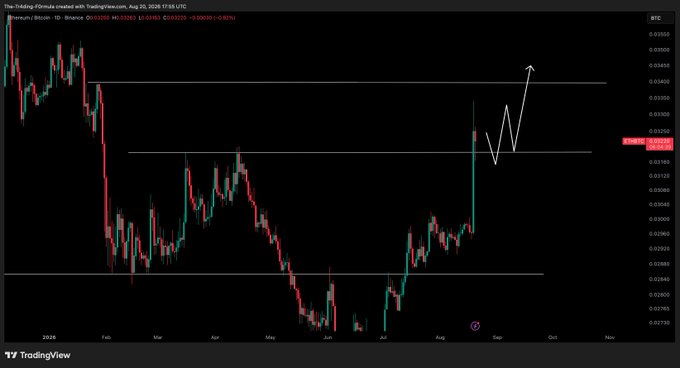680x368 pixels.
Task: Click the Mar label on time axis
Action: (158, 337)
